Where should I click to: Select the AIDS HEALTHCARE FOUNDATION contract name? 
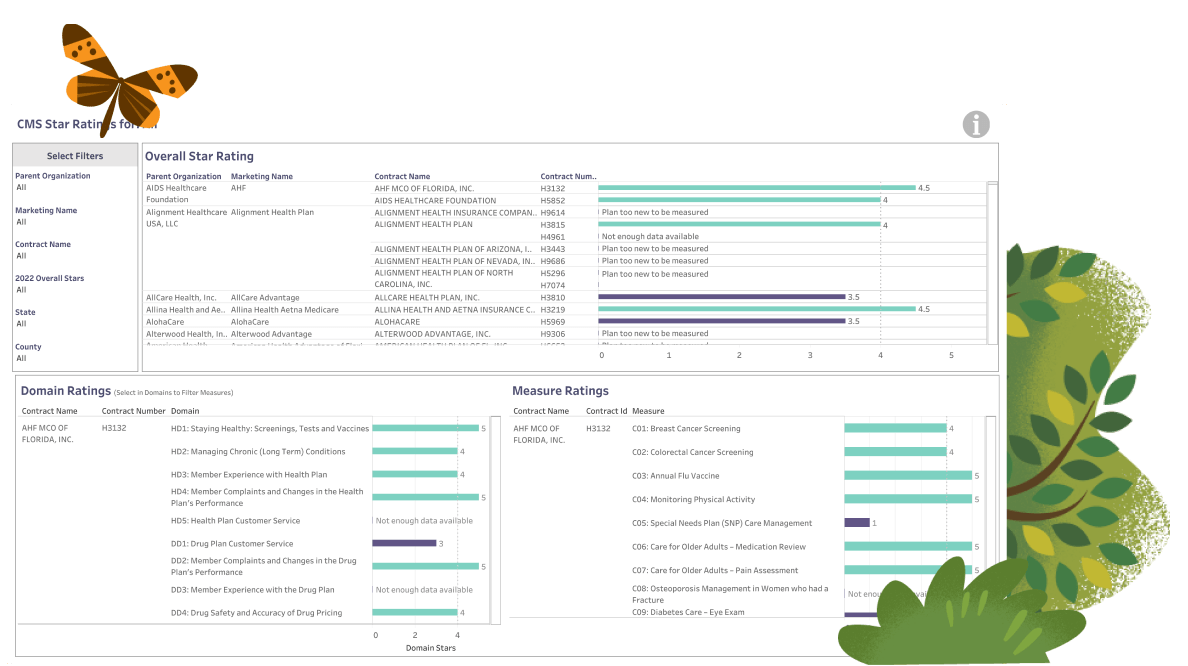point(435,201)
